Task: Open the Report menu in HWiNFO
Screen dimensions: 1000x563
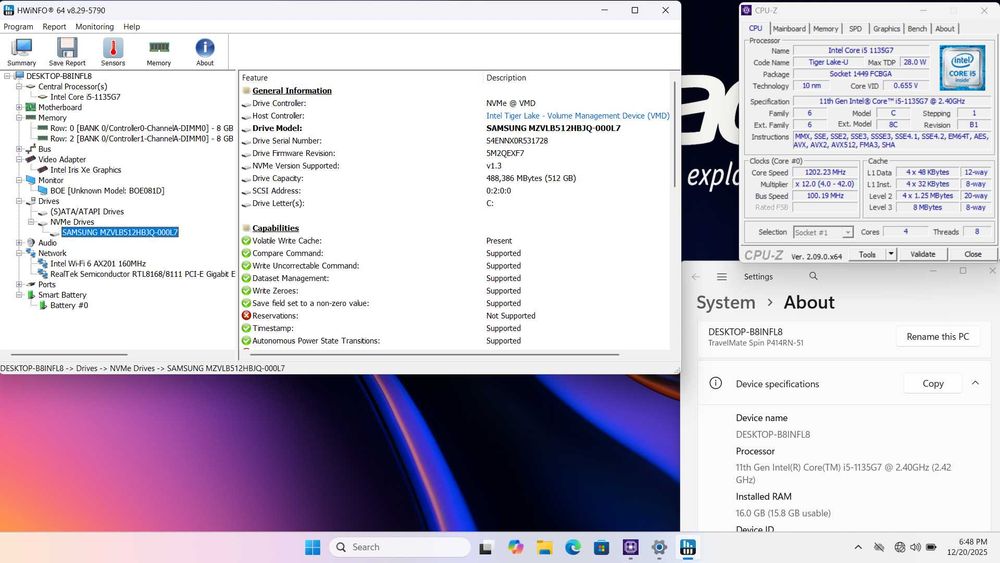Action: 54,27
